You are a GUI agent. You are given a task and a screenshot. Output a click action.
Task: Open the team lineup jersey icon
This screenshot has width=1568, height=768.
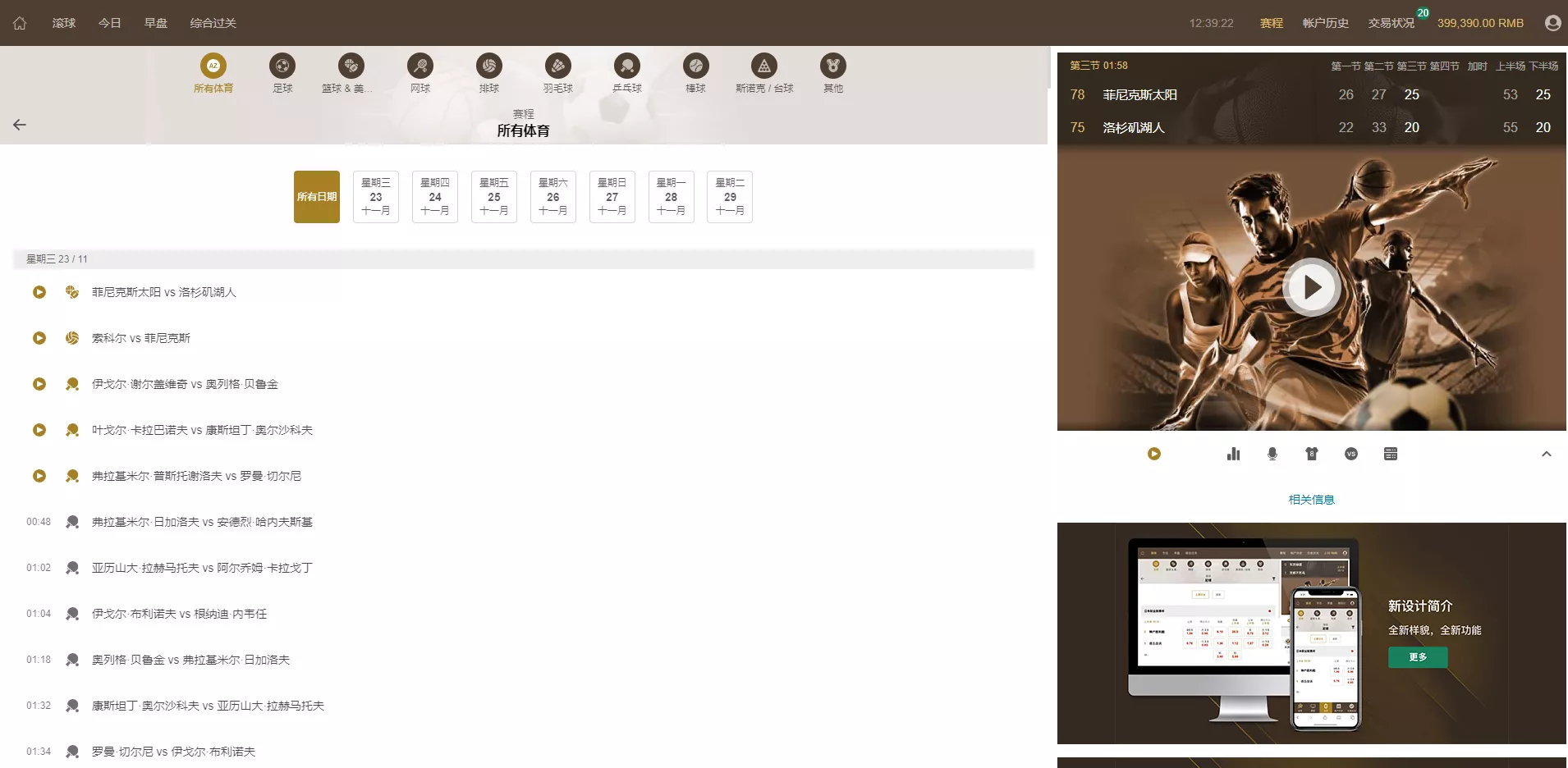point(1312,454)
